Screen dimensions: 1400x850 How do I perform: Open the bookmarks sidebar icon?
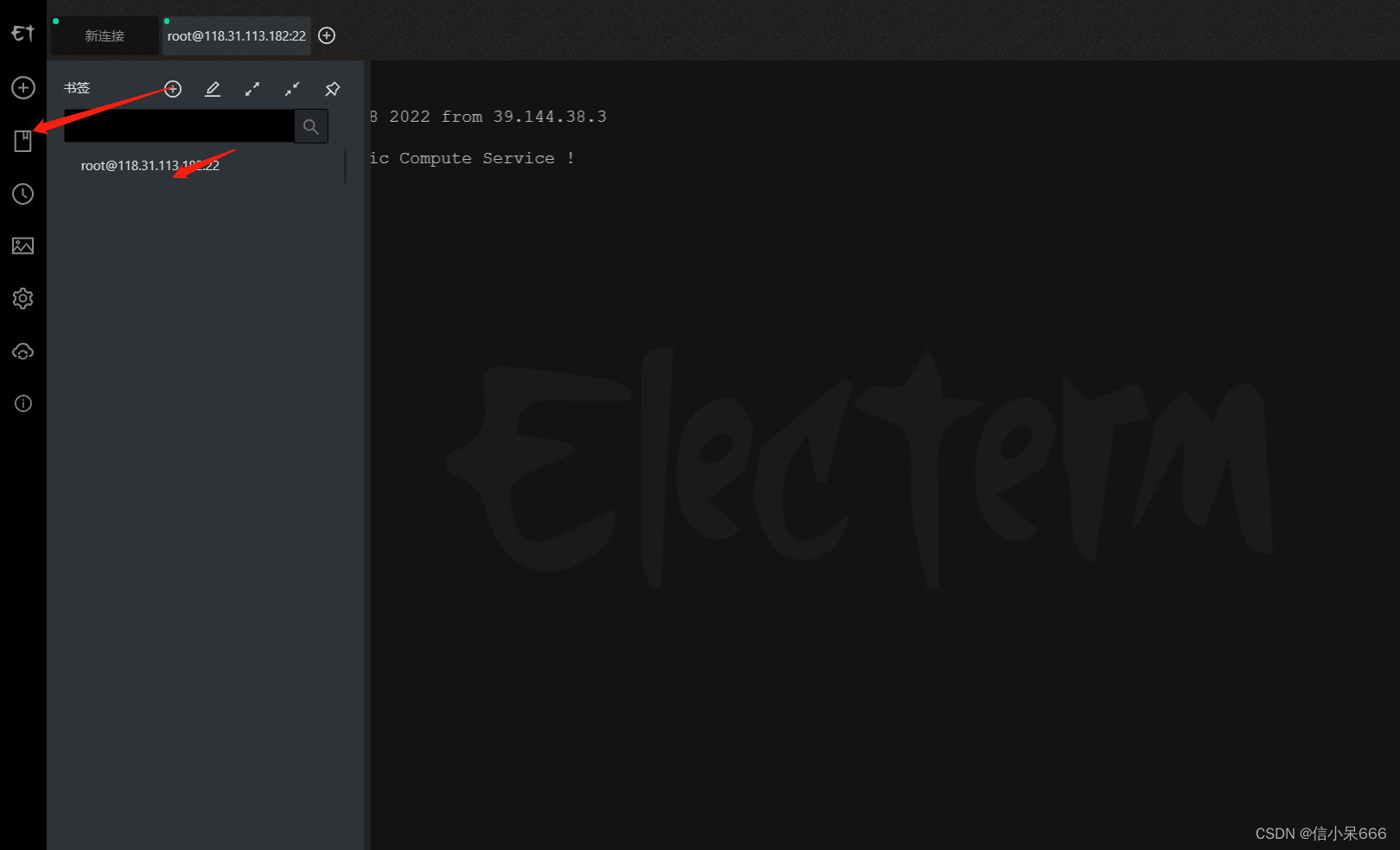pyautogui.click(x=23, y=141)
